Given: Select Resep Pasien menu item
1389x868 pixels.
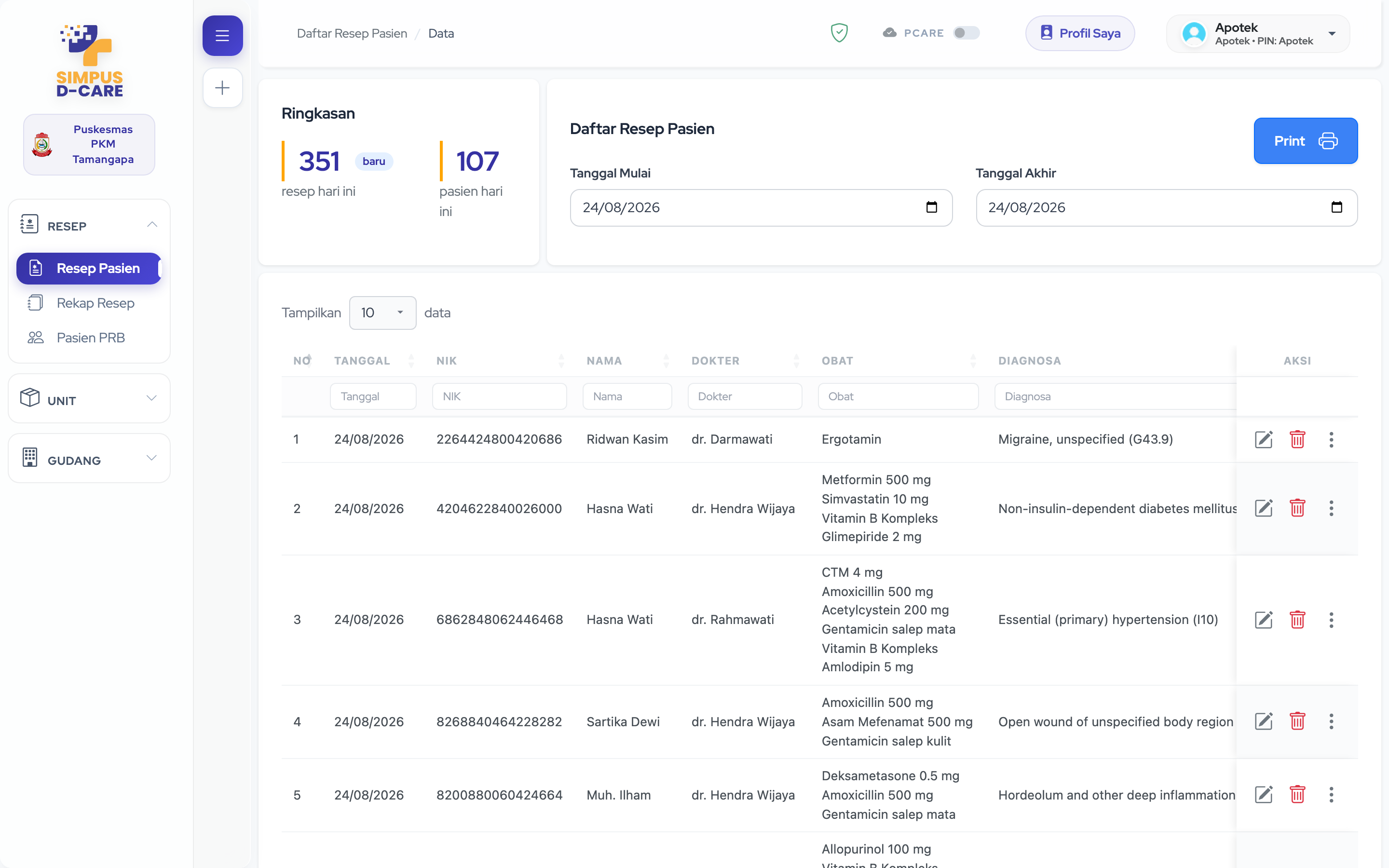Looking at the screenshot, I should (89, 268).
